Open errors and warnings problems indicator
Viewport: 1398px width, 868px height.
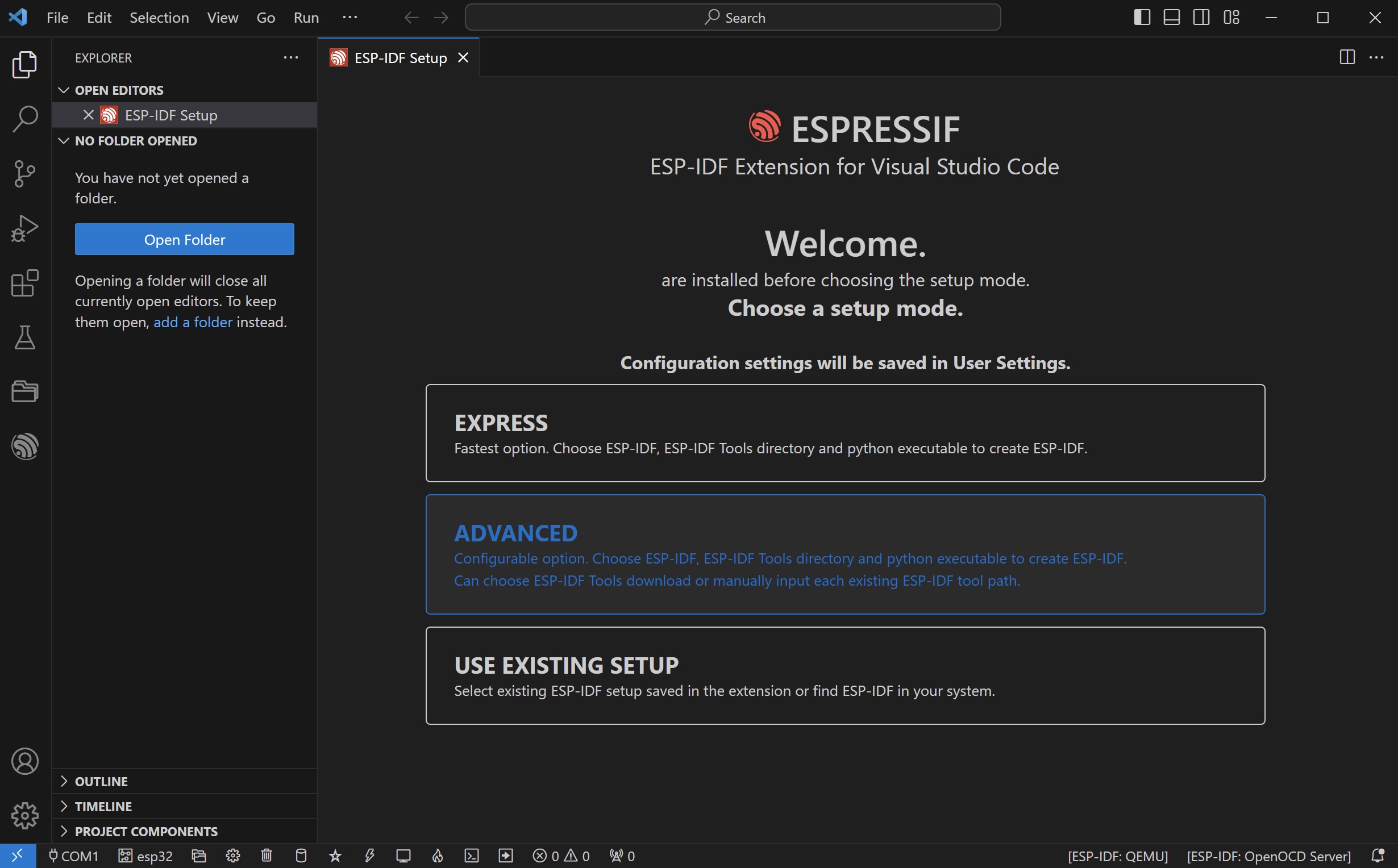[561, 856]
